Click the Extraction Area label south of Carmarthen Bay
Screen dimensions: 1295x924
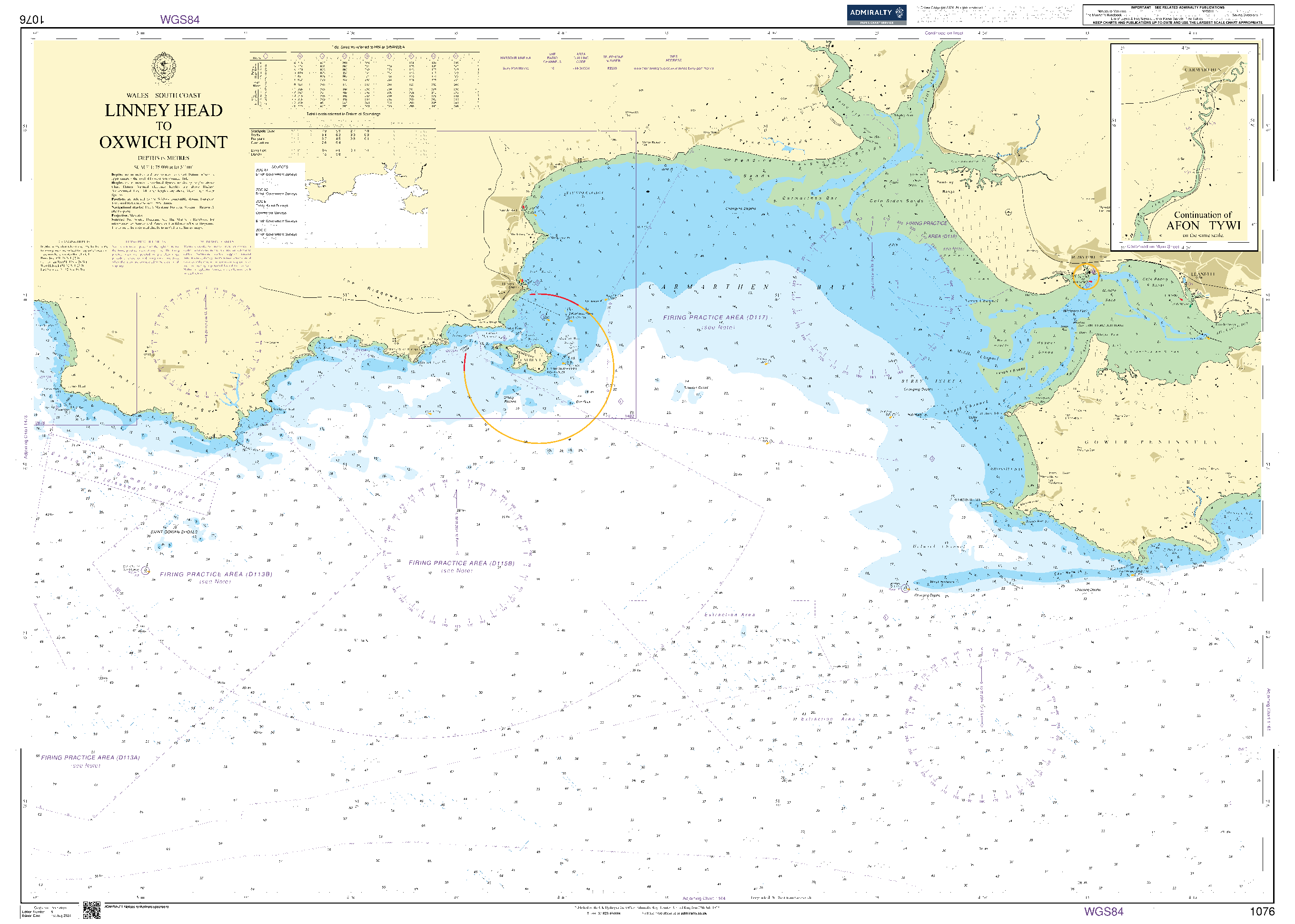(730, 614)
